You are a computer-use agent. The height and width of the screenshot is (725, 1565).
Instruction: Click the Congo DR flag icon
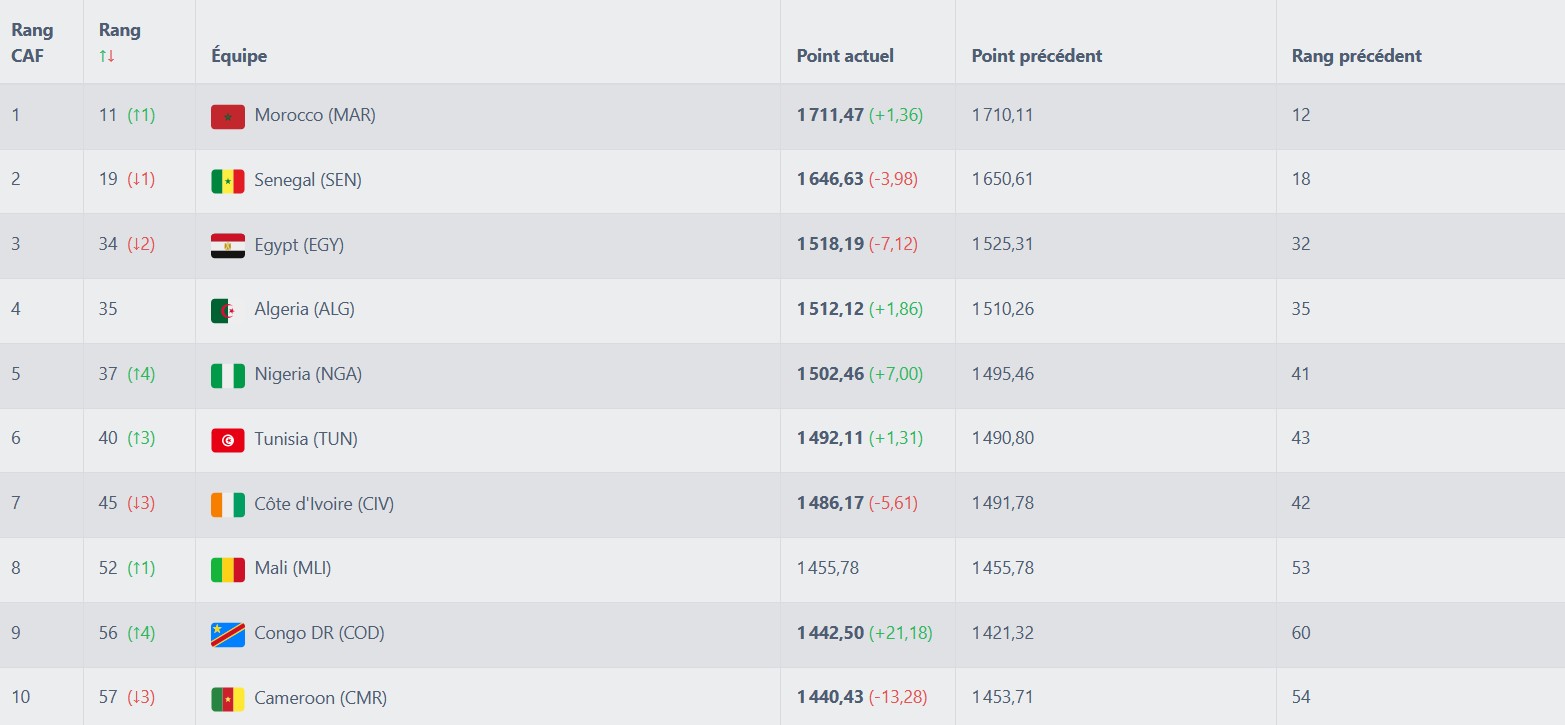tap(227, 634)
